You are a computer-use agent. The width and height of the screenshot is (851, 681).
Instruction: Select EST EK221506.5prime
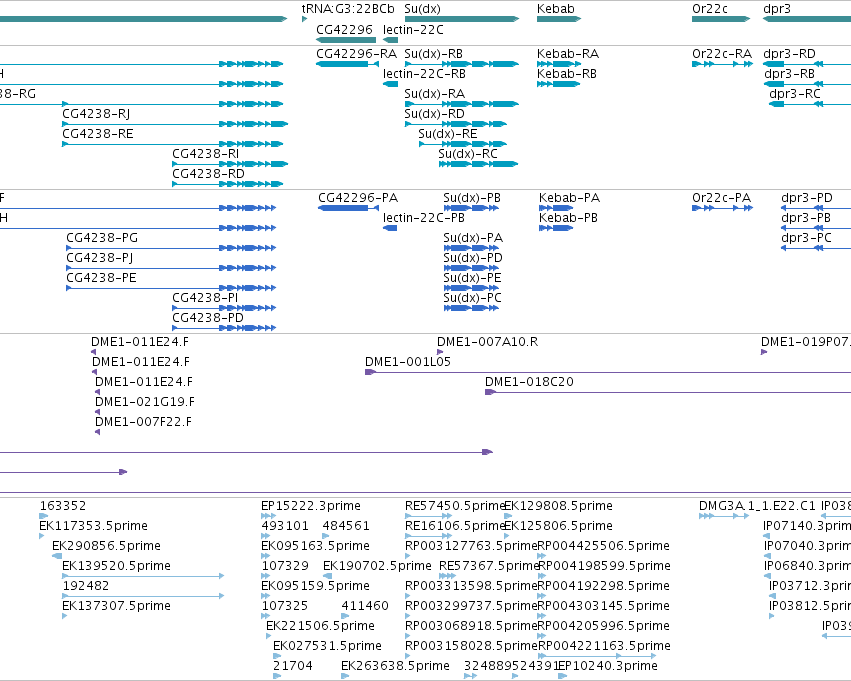(271, 636)
